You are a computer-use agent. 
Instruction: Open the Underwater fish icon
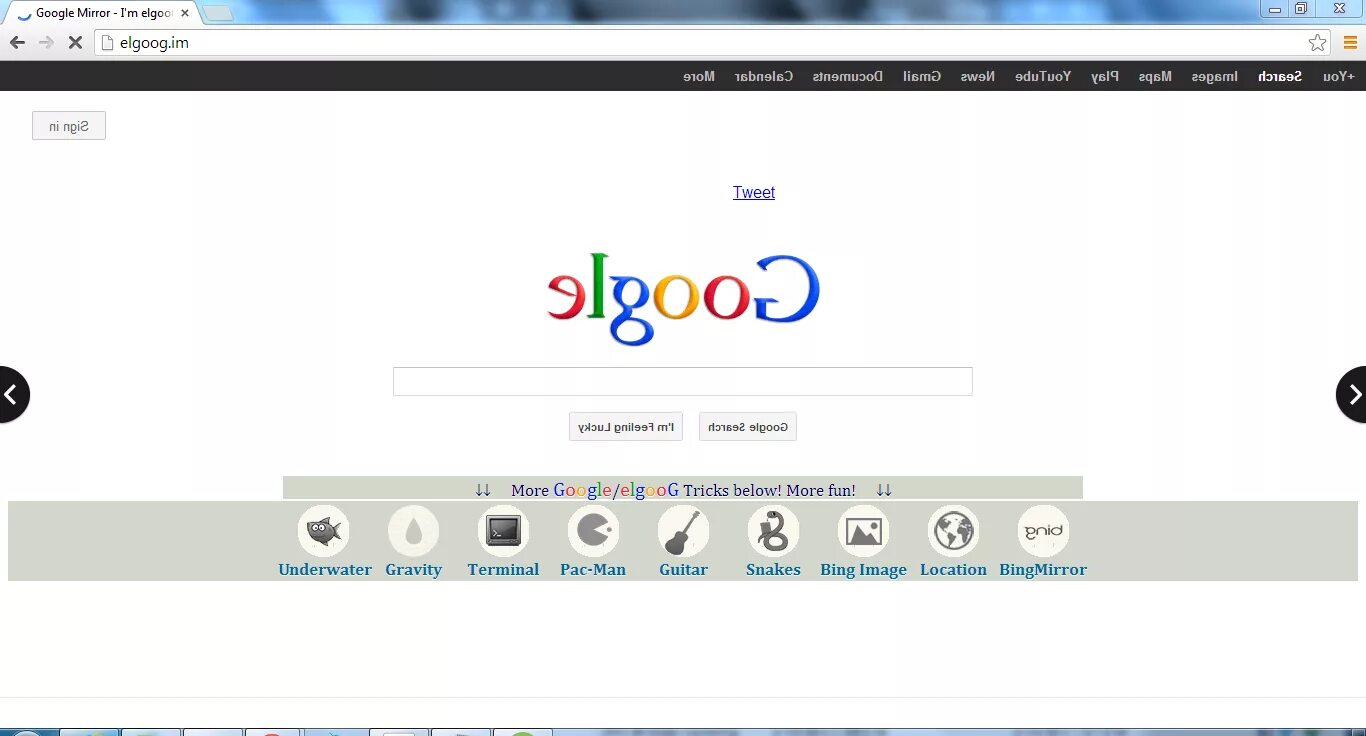(323, 531)
